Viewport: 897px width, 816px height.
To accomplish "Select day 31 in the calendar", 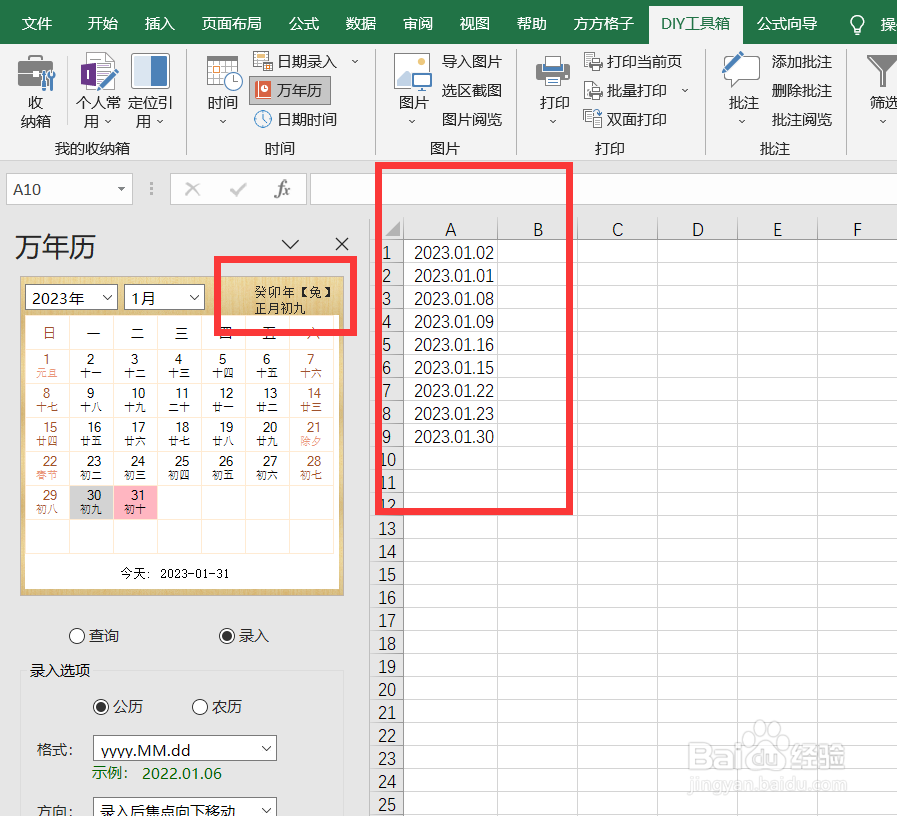I will point(136,502).
